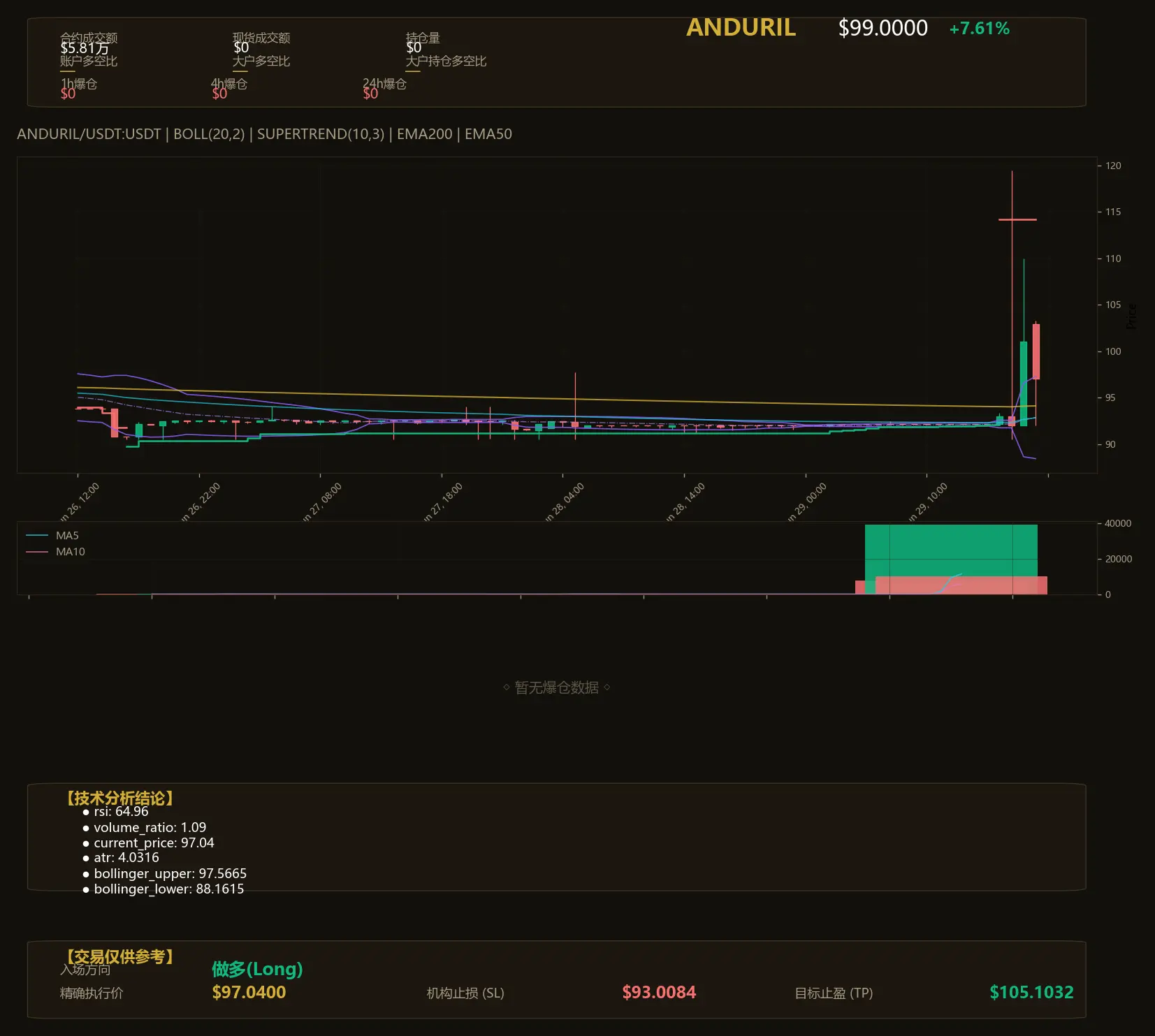Click the 大户持仓多空比 label
This screenshot has width=1155, height=1036.
tap(446, 61)
